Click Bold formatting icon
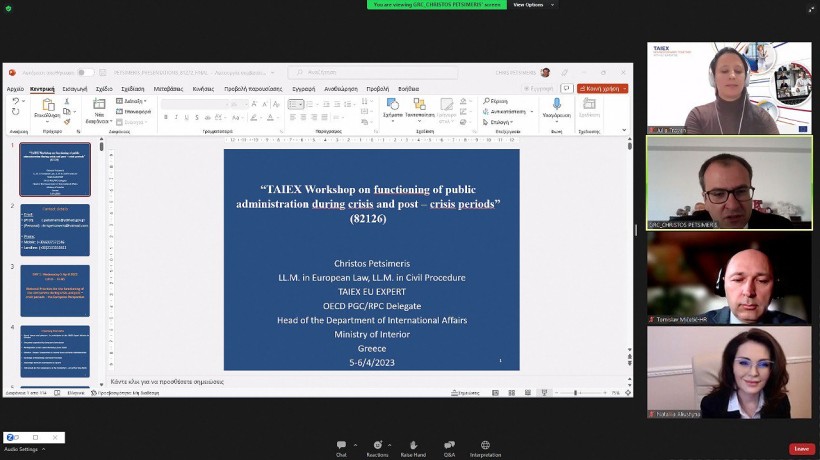820x460 pixels. (166, 118)
